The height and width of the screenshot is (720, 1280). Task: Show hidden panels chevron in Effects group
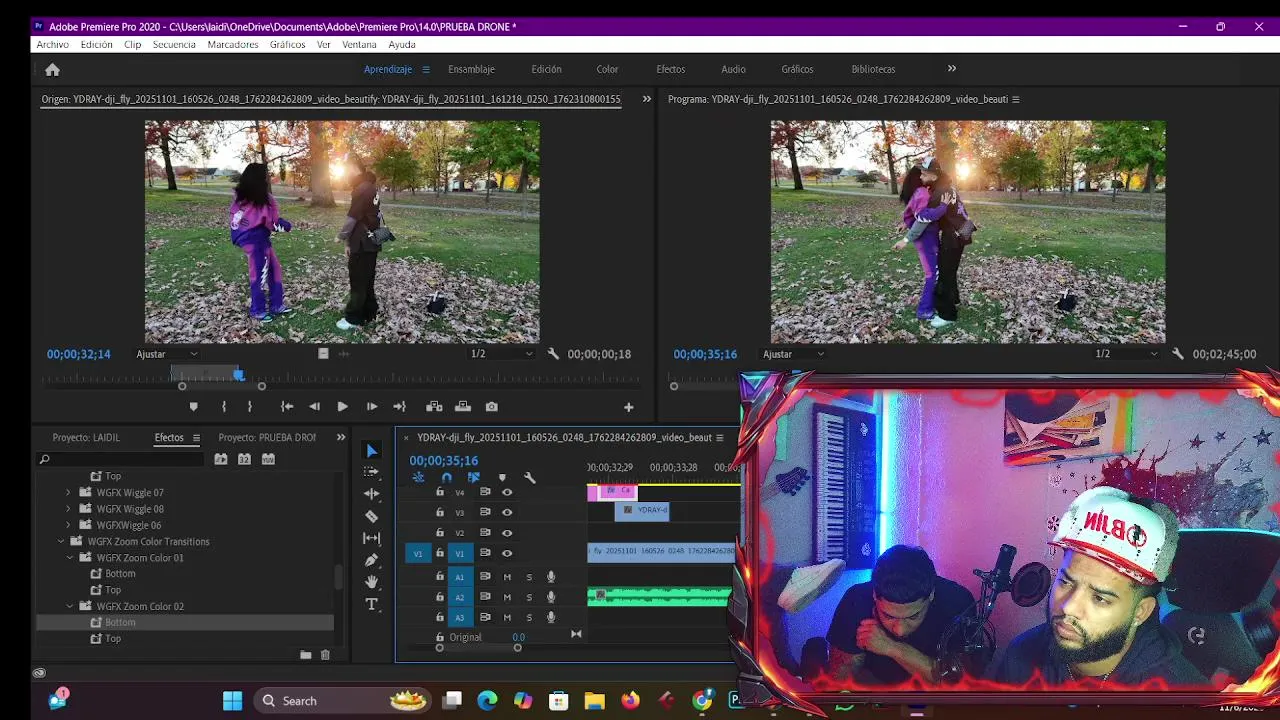[x=341, y=437]
